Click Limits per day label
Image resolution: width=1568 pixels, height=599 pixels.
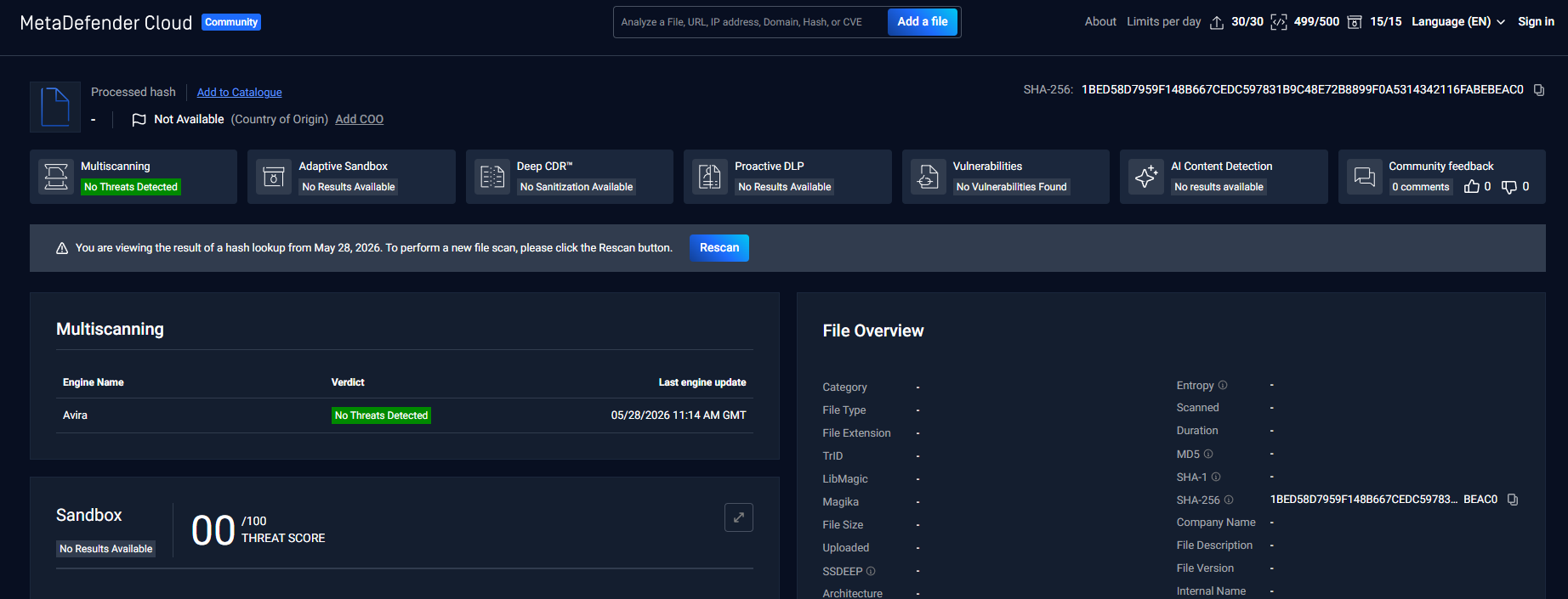pyautogui.click(x=1164, y=22)
